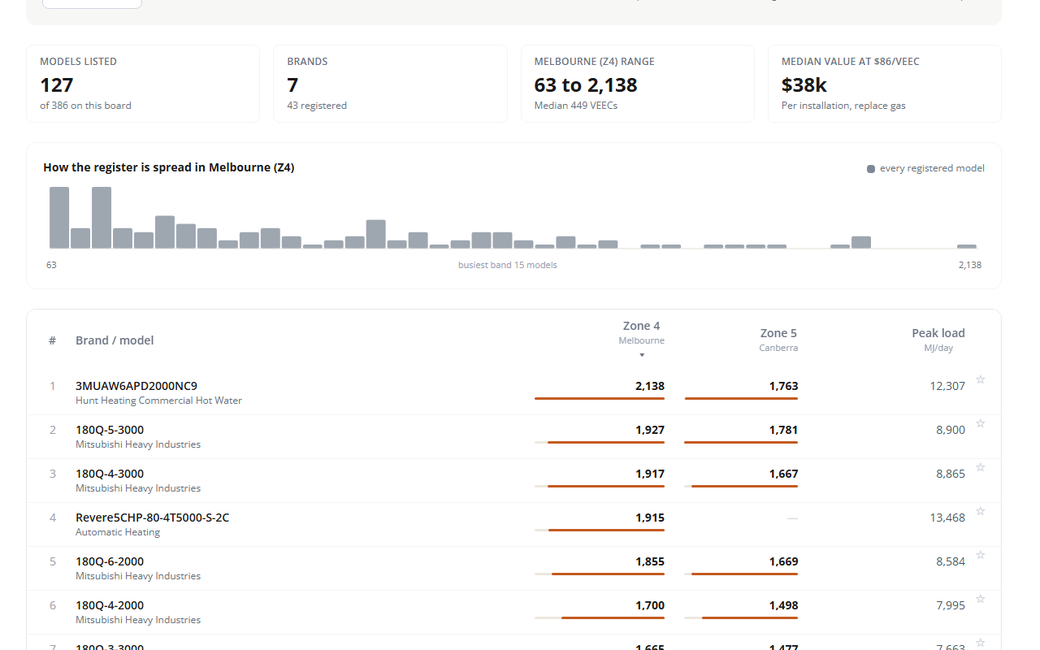
Task: Click the legend dot for every registered model
Action: (871, 169)
